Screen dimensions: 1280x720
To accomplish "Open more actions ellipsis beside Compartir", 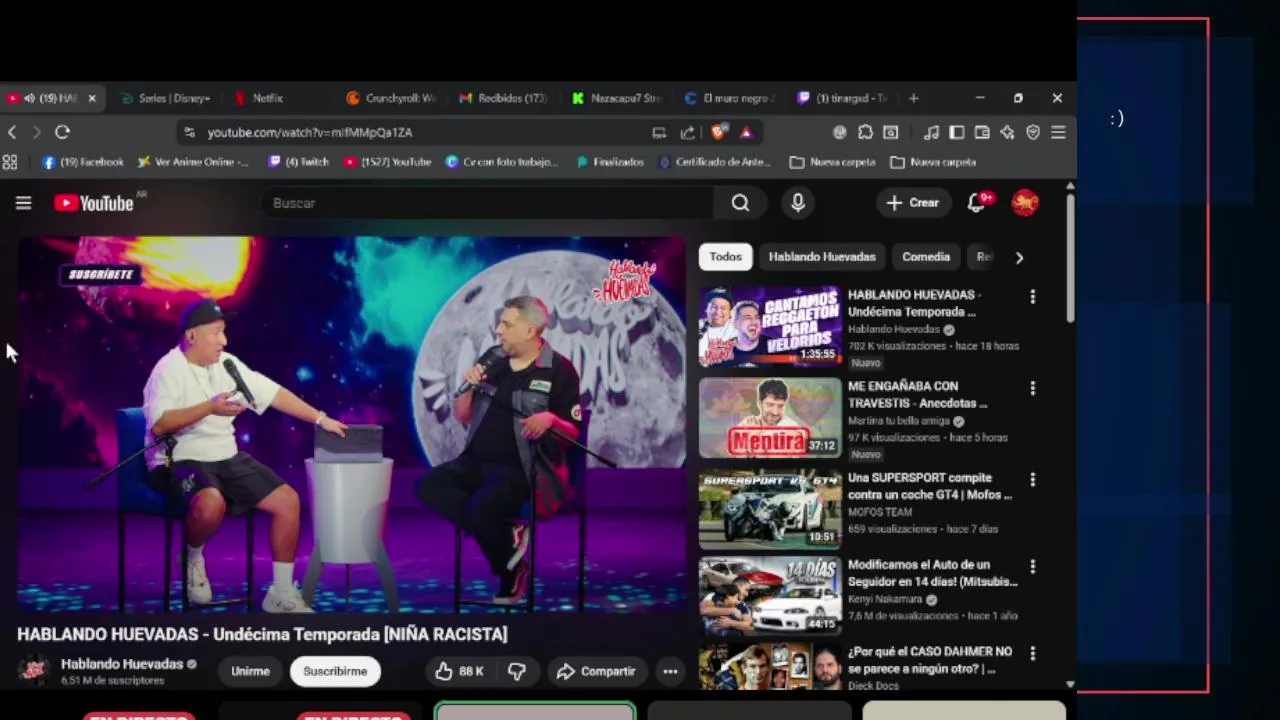I will pyautogui.click(x=670, y=671).
